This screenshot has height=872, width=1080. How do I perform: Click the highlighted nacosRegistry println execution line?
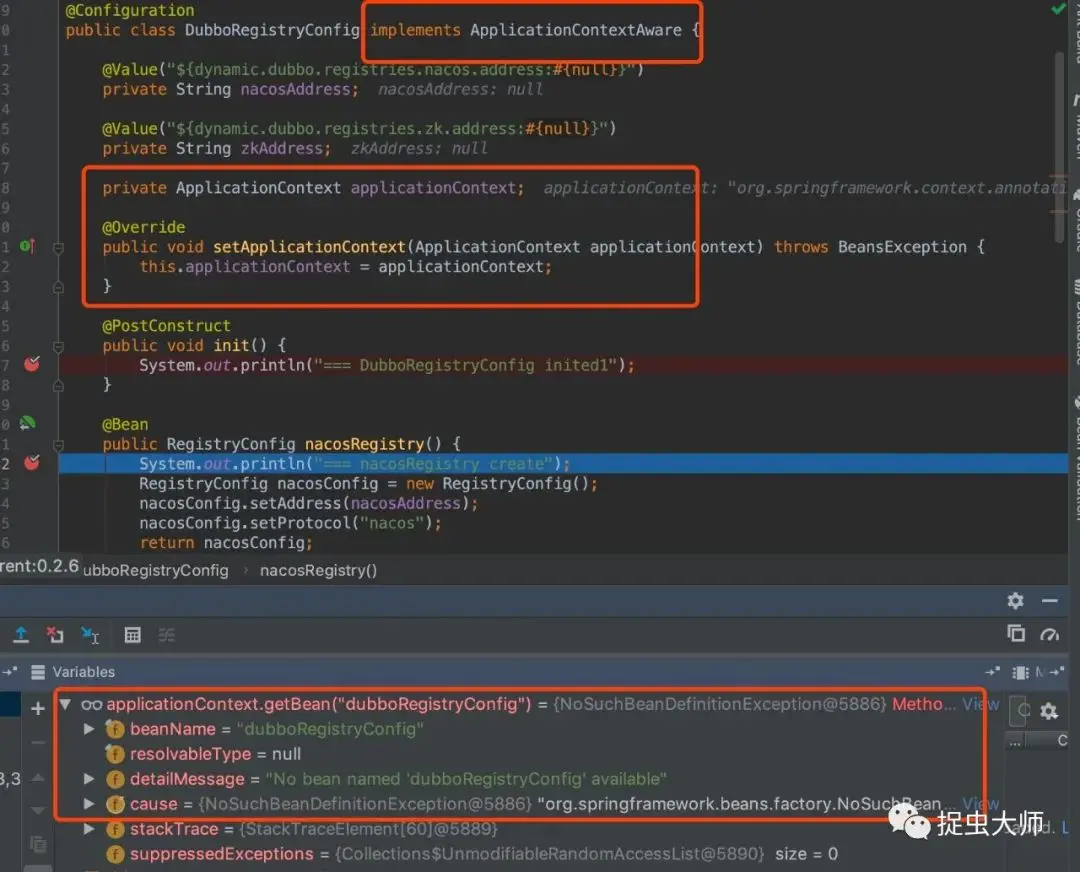563,464
